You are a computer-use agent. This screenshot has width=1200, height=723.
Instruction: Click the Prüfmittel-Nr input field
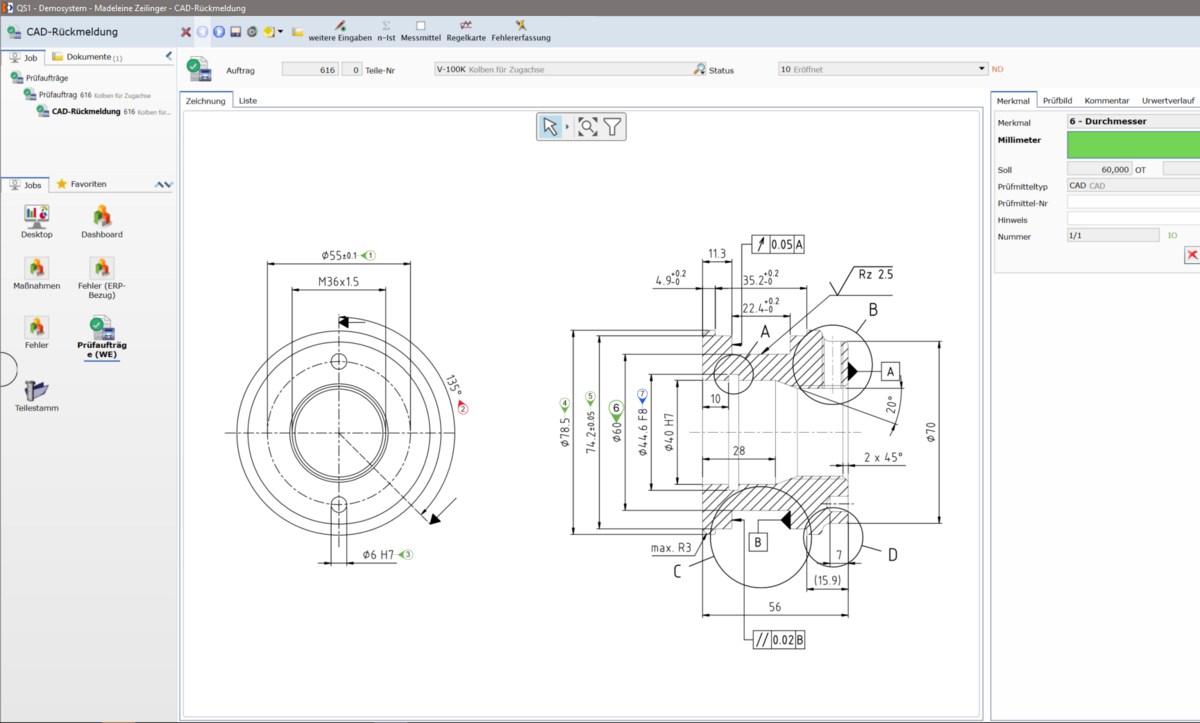coord(1133,202)
